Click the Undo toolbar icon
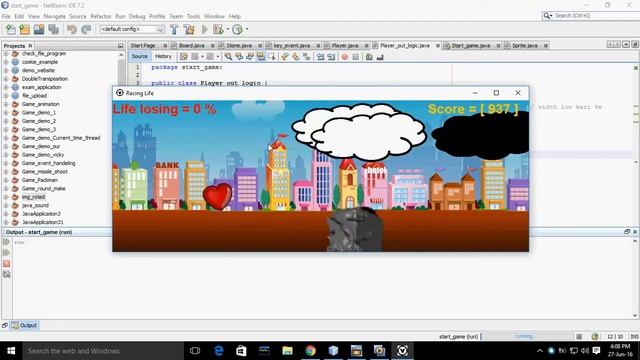 [72, 29]
